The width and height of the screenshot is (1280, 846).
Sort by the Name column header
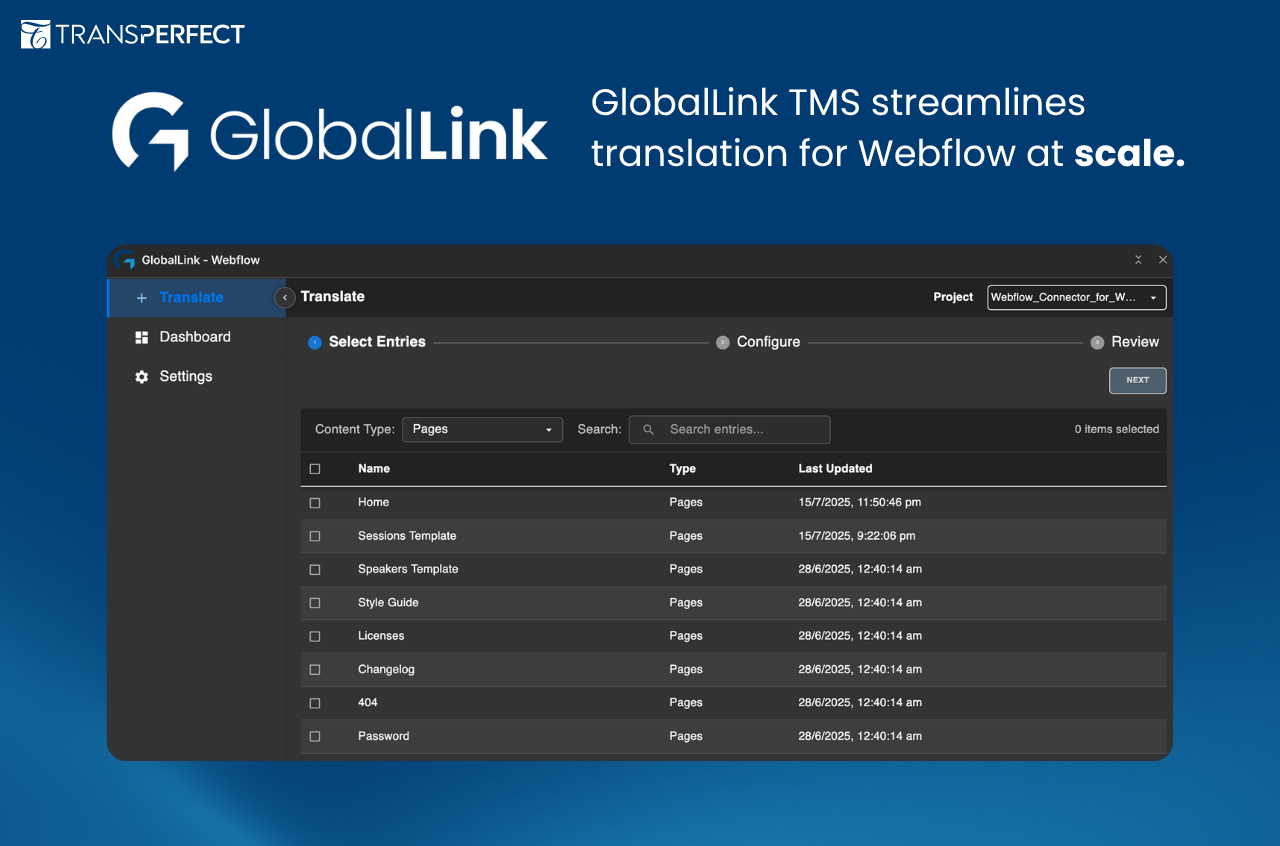pyautogui.click(x=374, y=469)
